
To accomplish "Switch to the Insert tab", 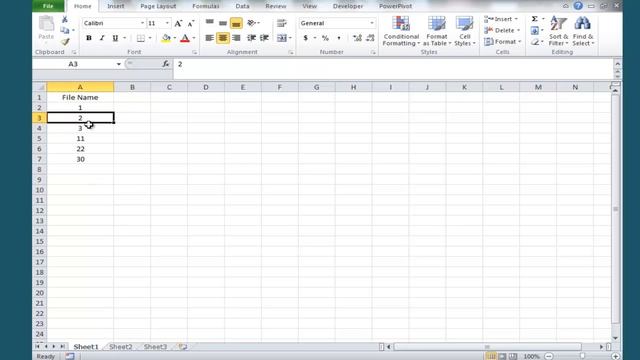I will (116, 6).
